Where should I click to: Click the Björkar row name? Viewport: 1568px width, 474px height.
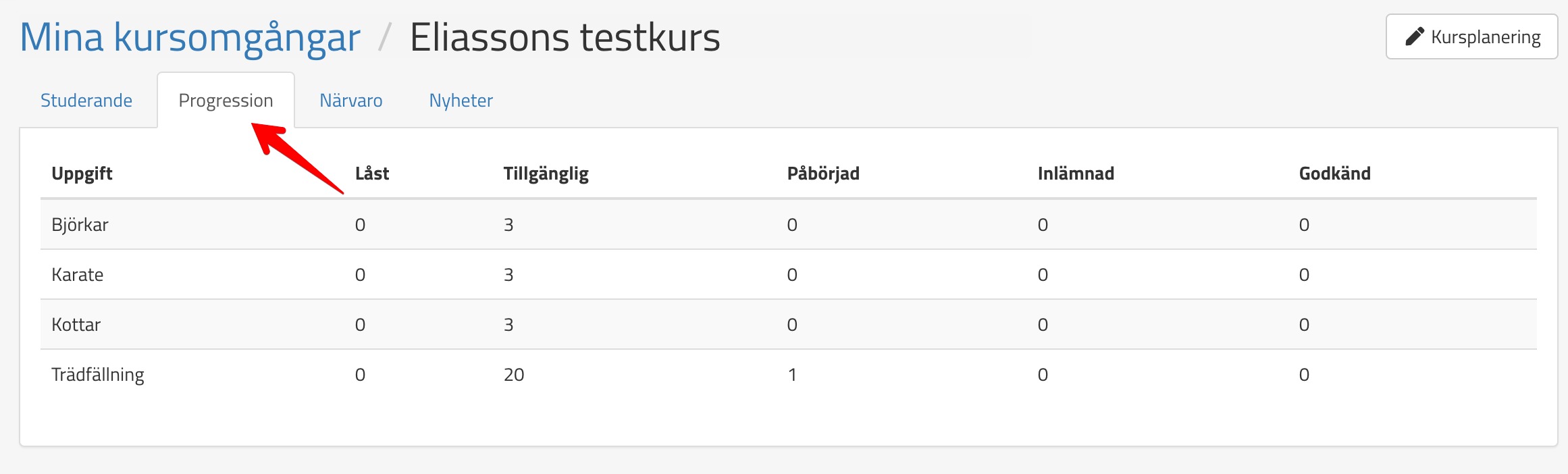click(80, 225)
